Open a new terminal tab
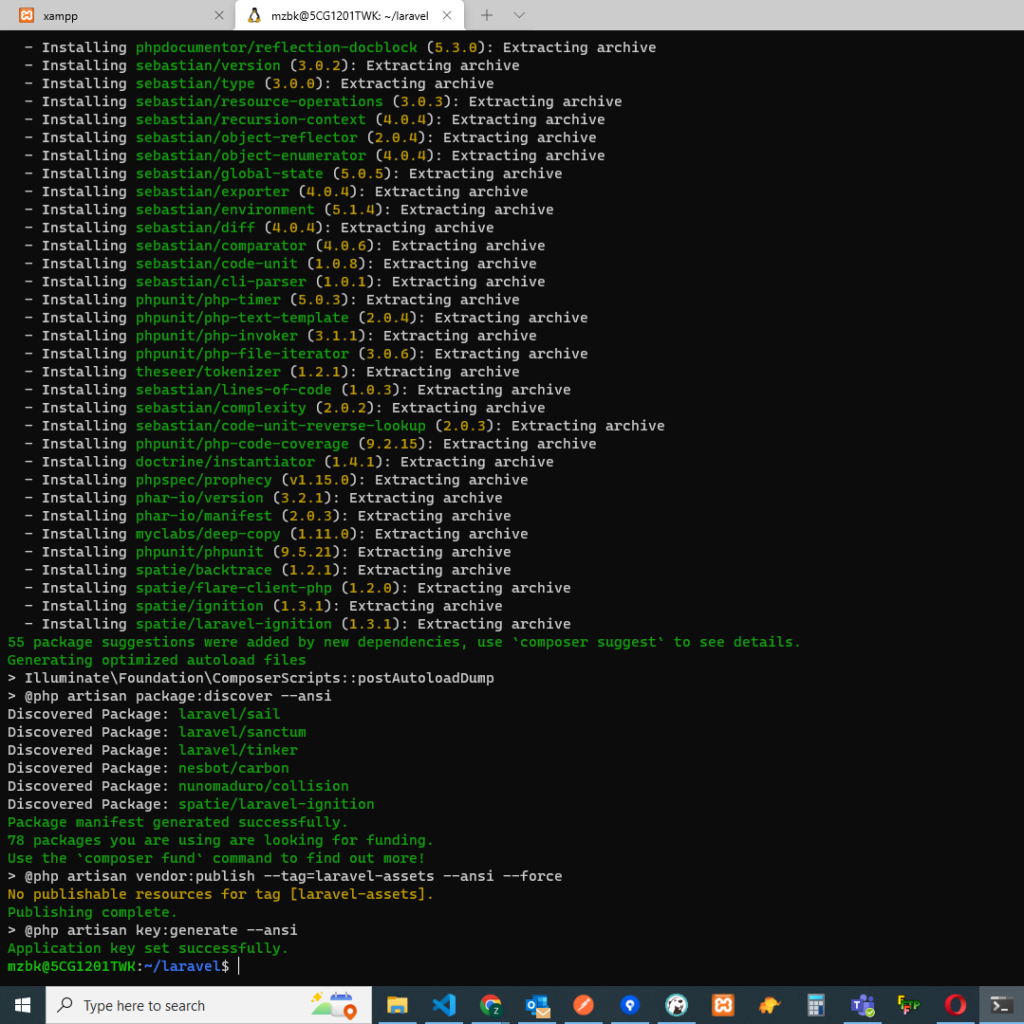The height and width of the screenshot is (1024, 1024). (487, 15)
